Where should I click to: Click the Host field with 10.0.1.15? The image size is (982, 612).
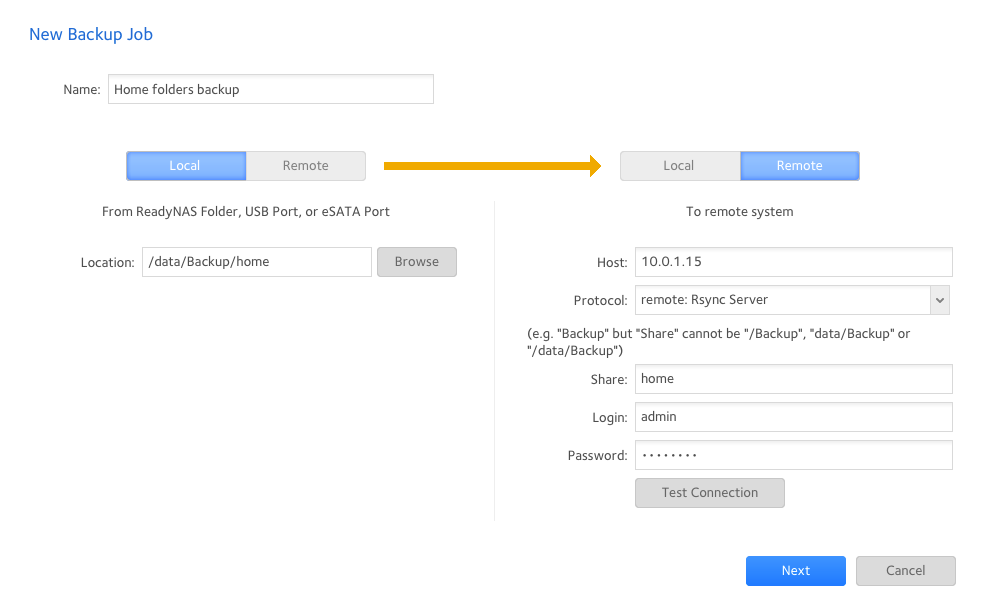pos(793,262)
